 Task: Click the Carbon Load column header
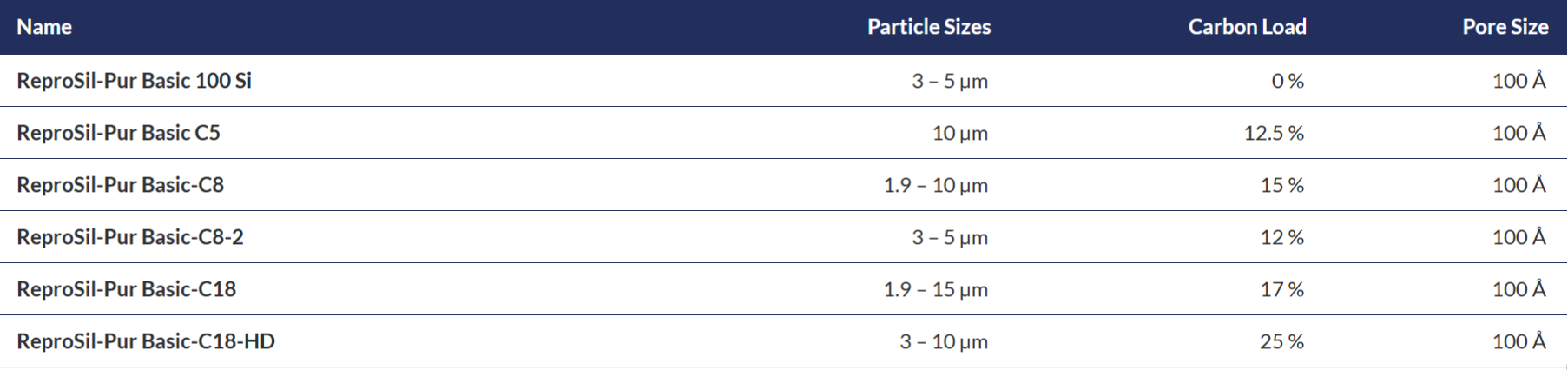click(1247, 27)
